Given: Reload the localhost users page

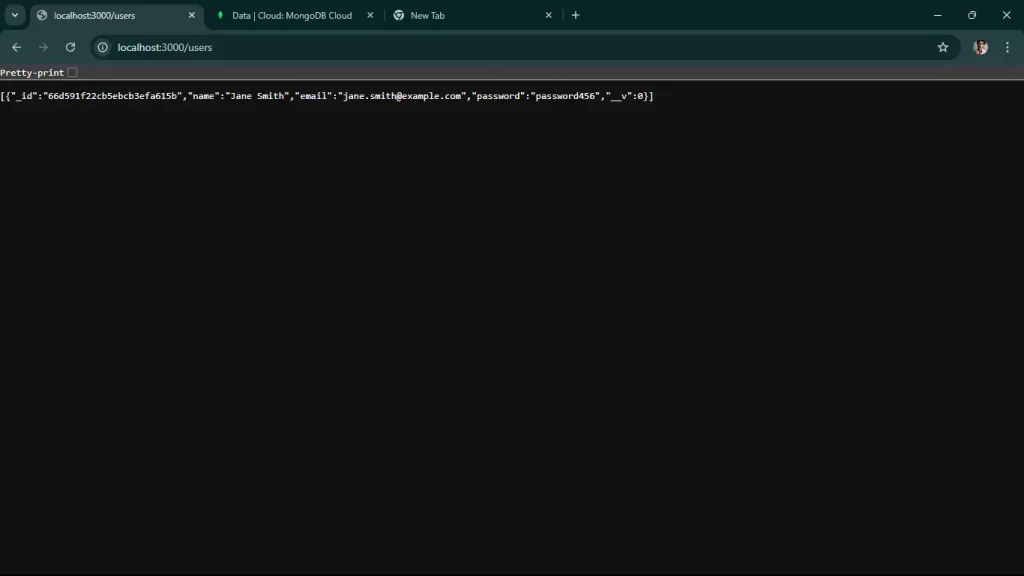Looking at the screenshot, I should (70, 47).
